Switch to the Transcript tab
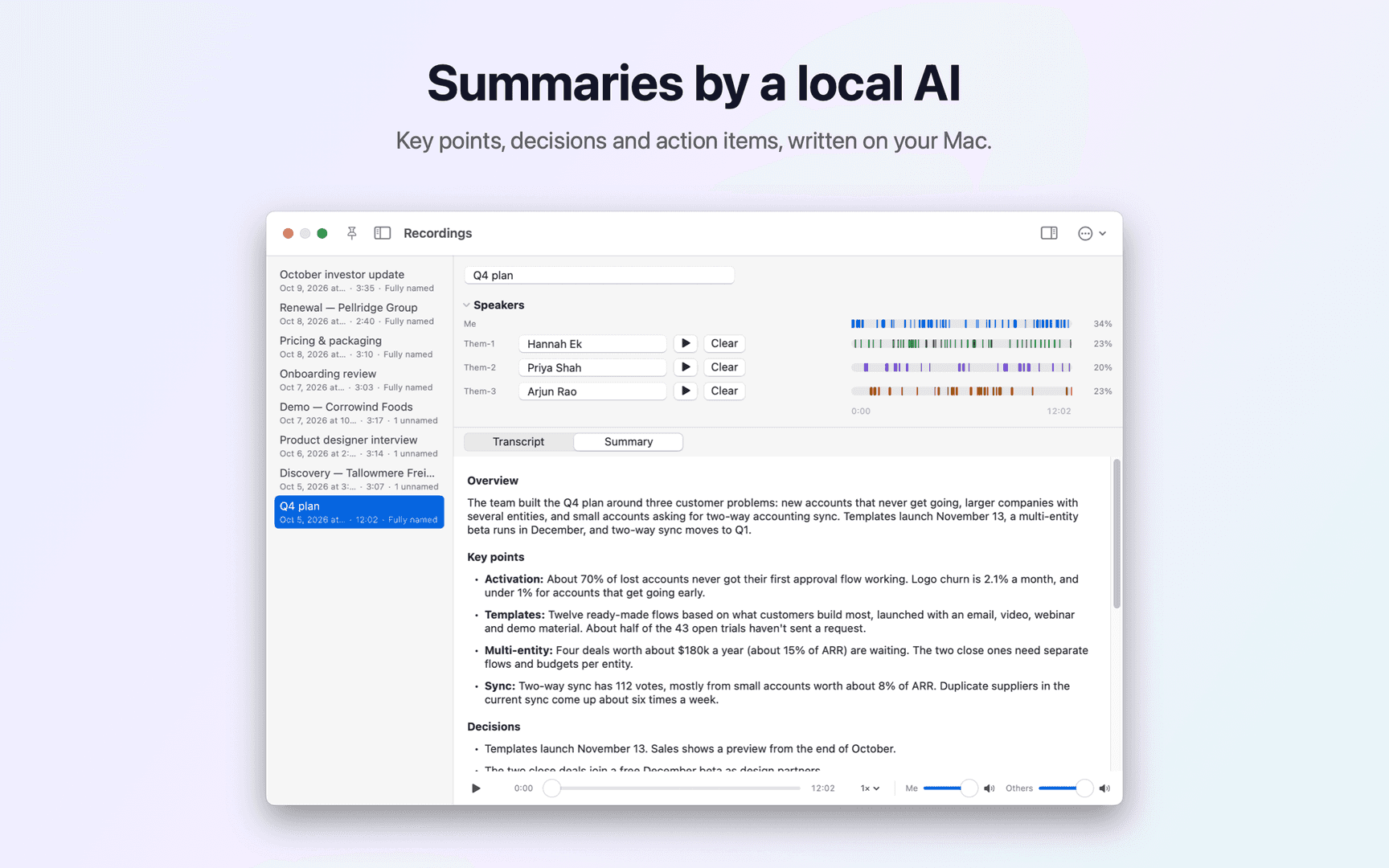 point(518,442)
